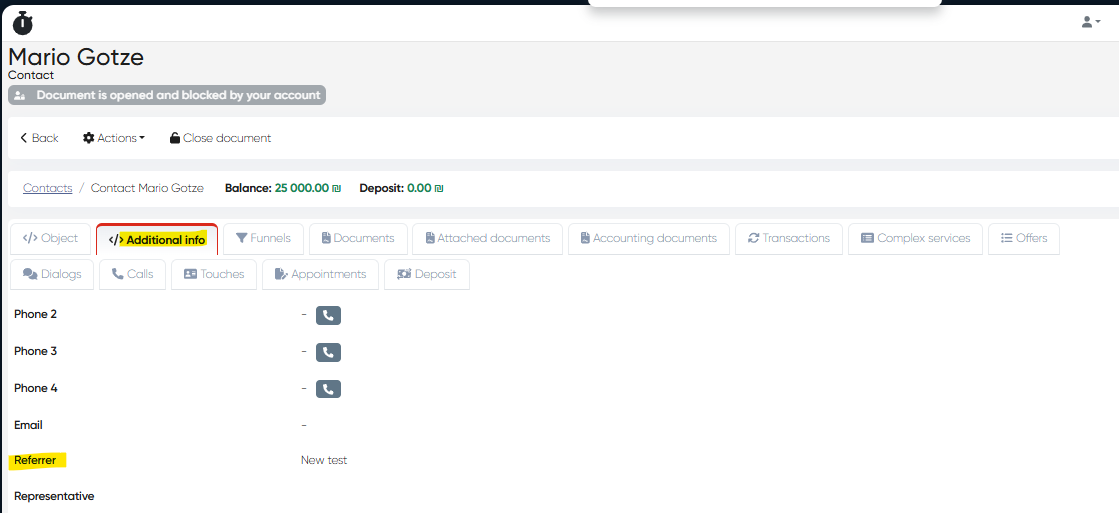Switch to the Object tab
The height and width of the screenshot is (513, 1119).
(x=51, y=239)
